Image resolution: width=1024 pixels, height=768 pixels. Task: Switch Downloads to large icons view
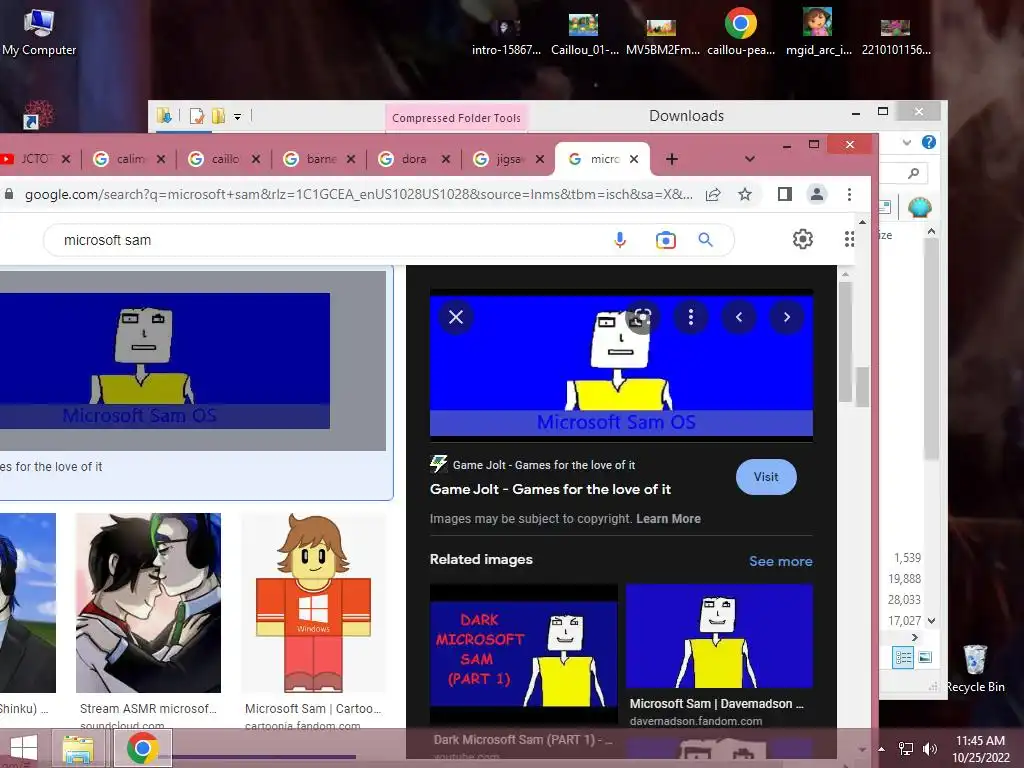coord(925,657)
